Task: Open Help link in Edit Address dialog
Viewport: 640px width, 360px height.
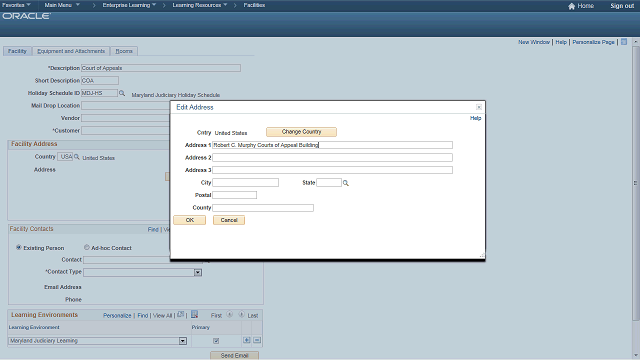Action: (476, 118)
